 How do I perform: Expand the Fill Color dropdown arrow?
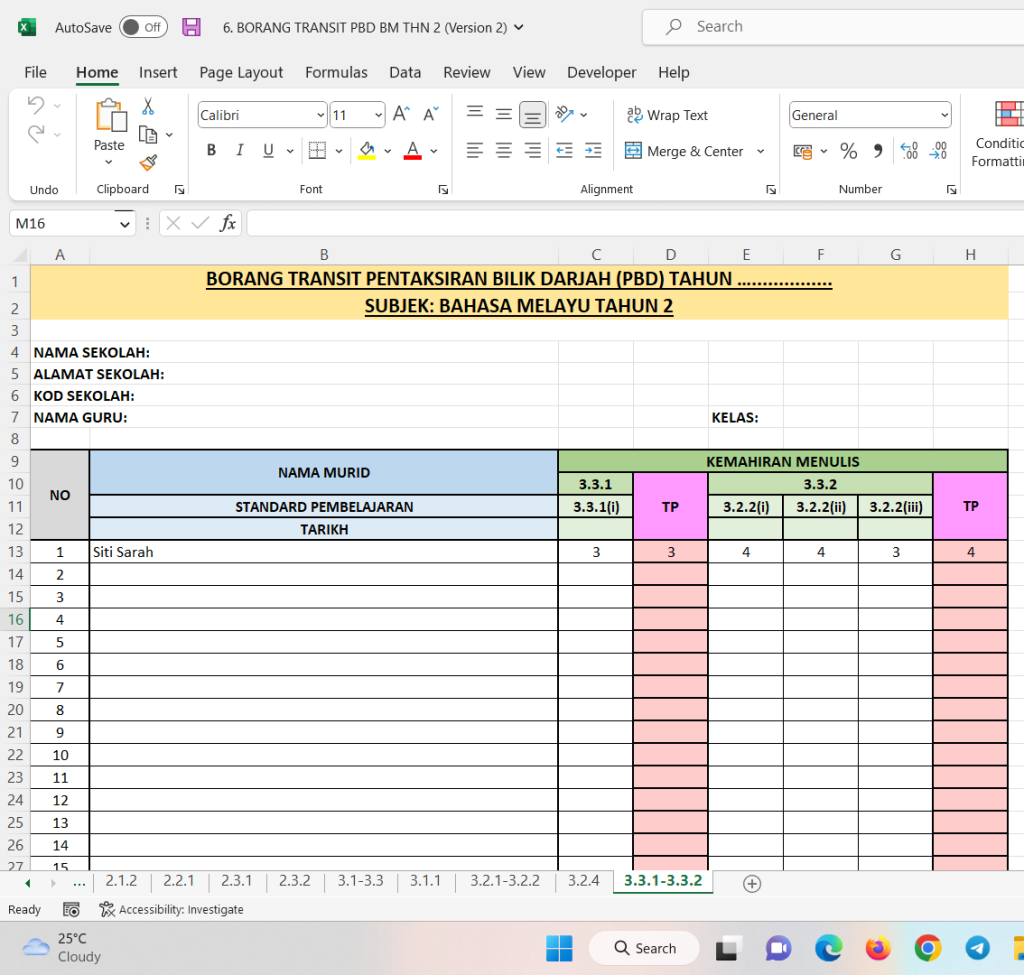point(388,150)
